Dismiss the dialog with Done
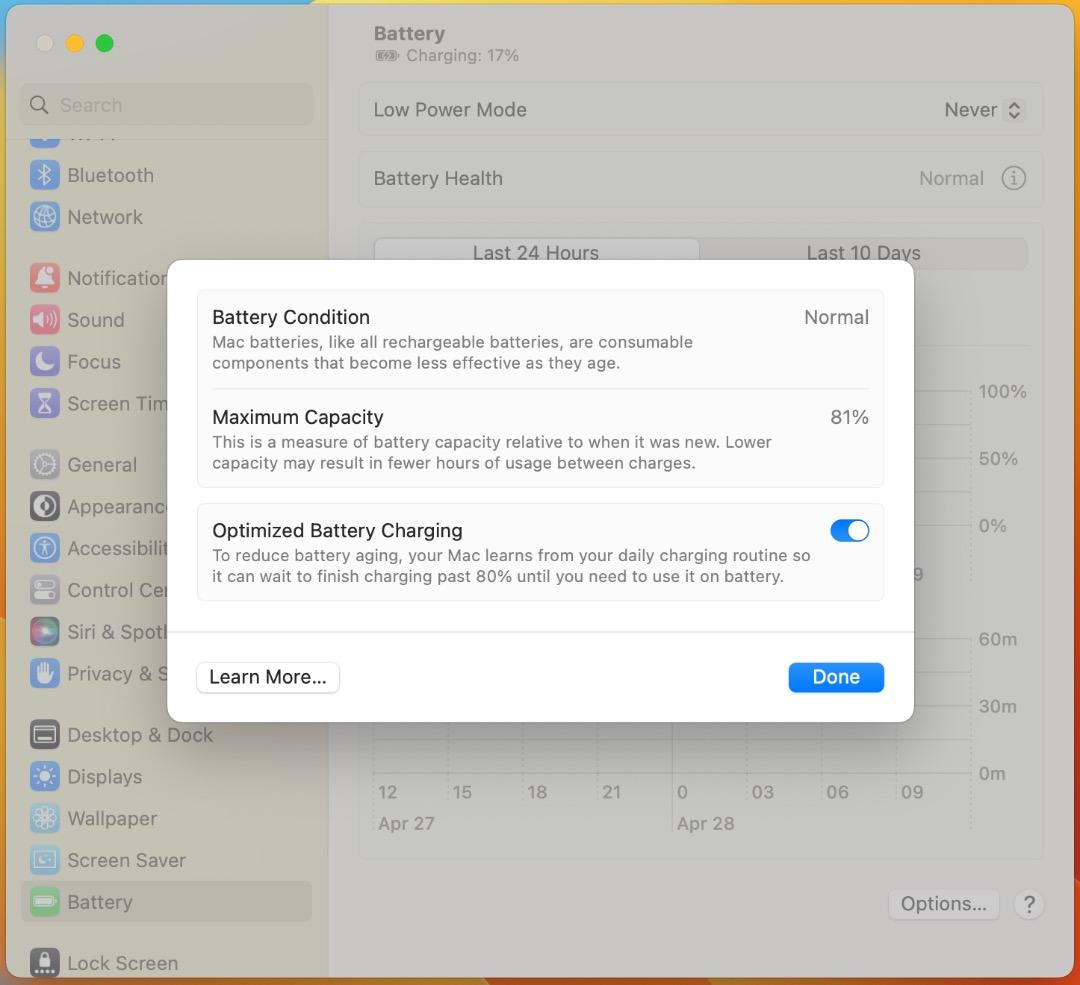 tap(836, 677)
